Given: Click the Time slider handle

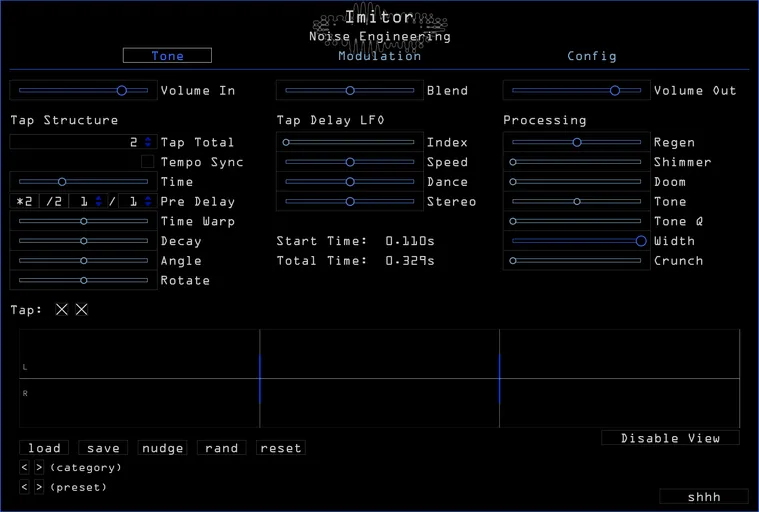Looking at the screenshot, I should point(62,182).
